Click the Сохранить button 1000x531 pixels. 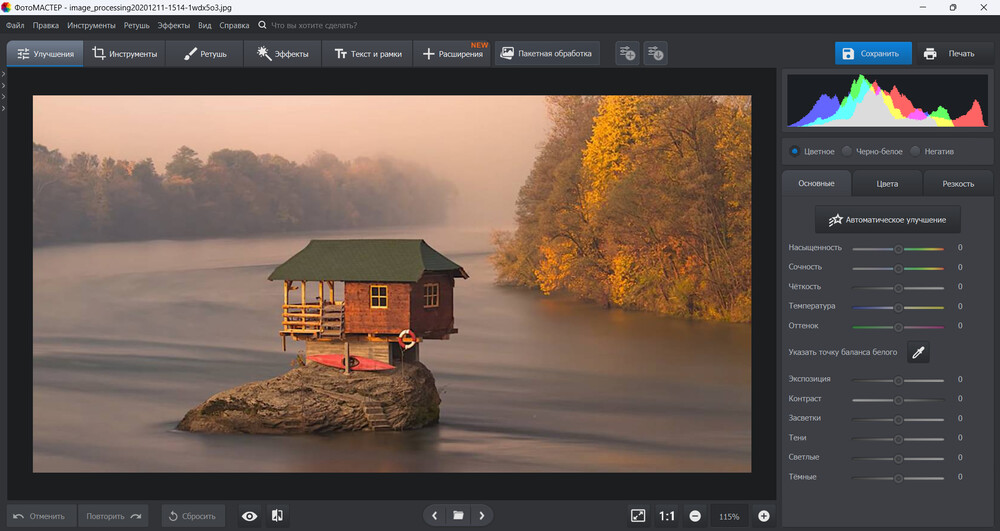click(x=873, y=54)
